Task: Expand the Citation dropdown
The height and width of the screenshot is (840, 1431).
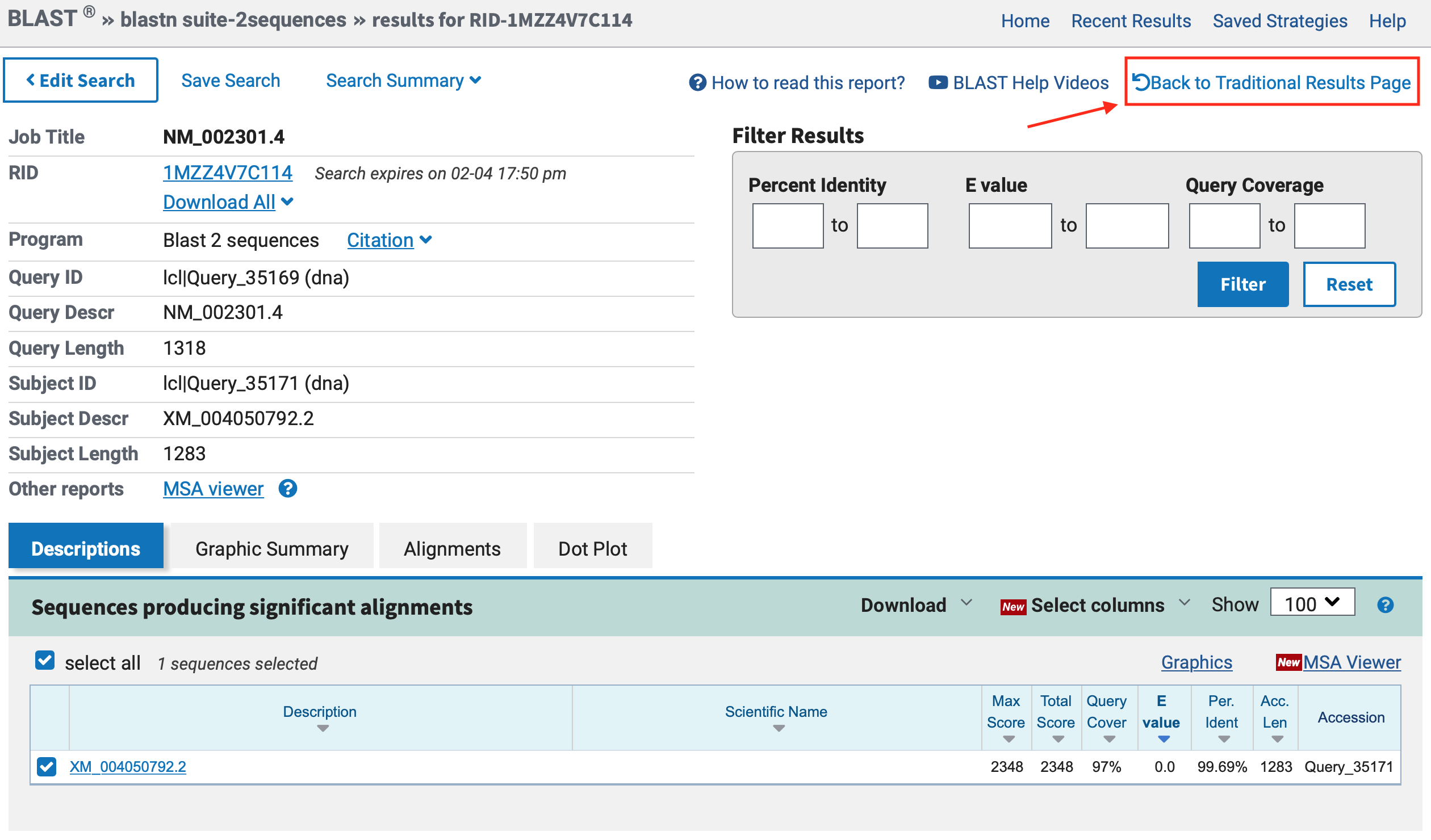Action: [x=390, y=240]
